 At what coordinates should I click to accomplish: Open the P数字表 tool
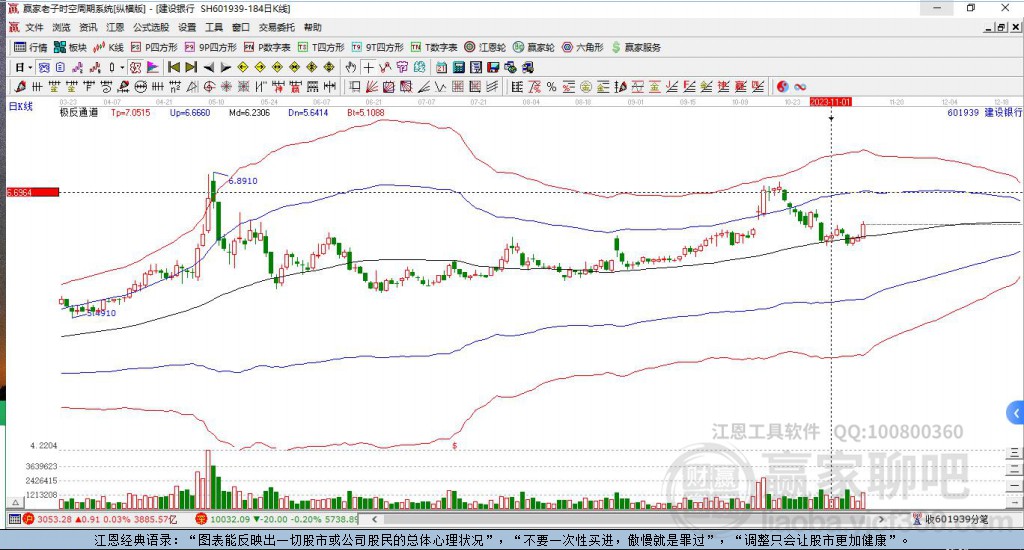(x=267, y=47)
